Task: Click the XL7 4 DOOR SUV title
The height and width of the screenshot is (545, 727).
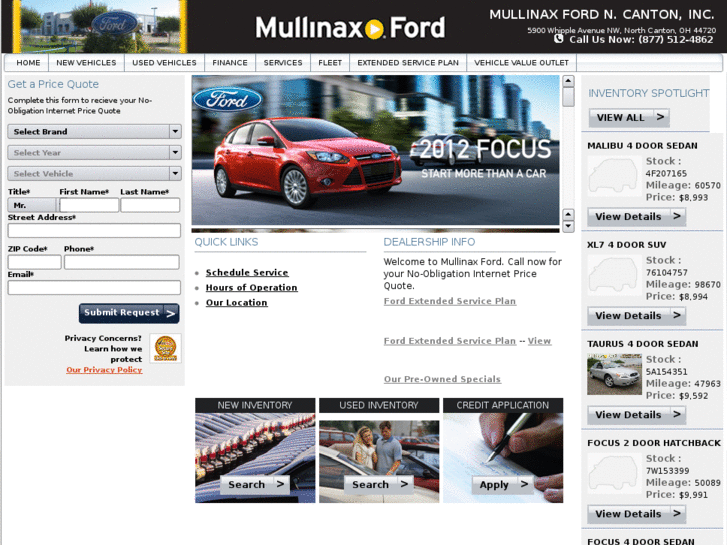Action: [x=626, y=245]
